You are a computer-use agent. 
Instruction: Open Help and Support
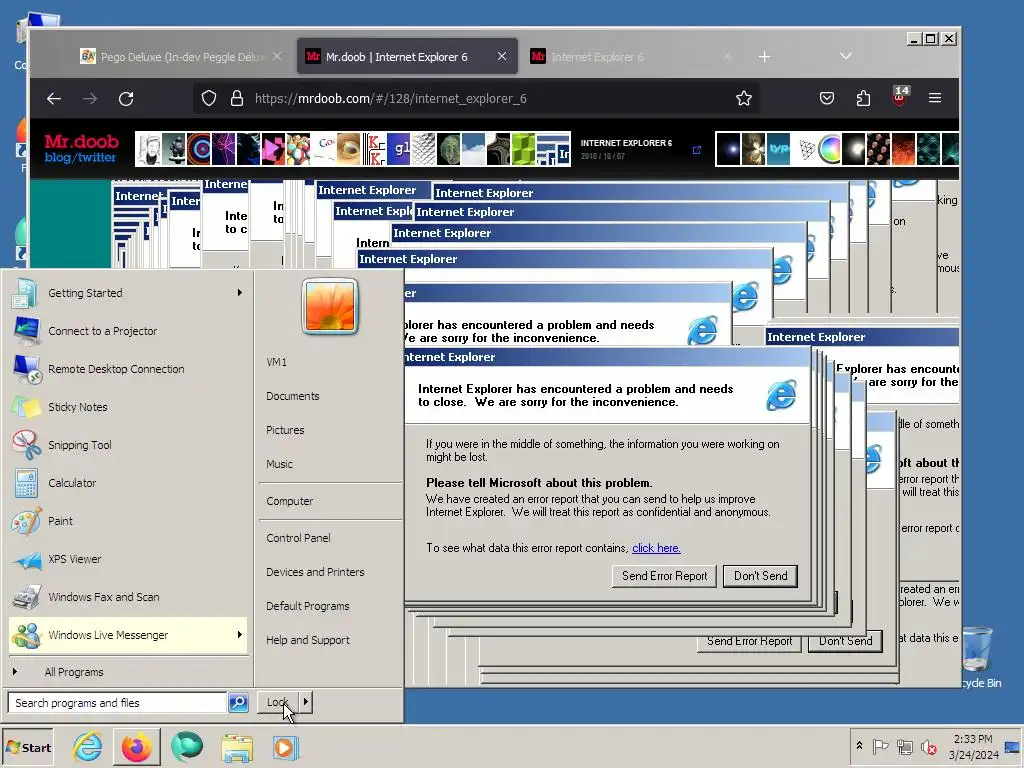(x=308, y=640)
